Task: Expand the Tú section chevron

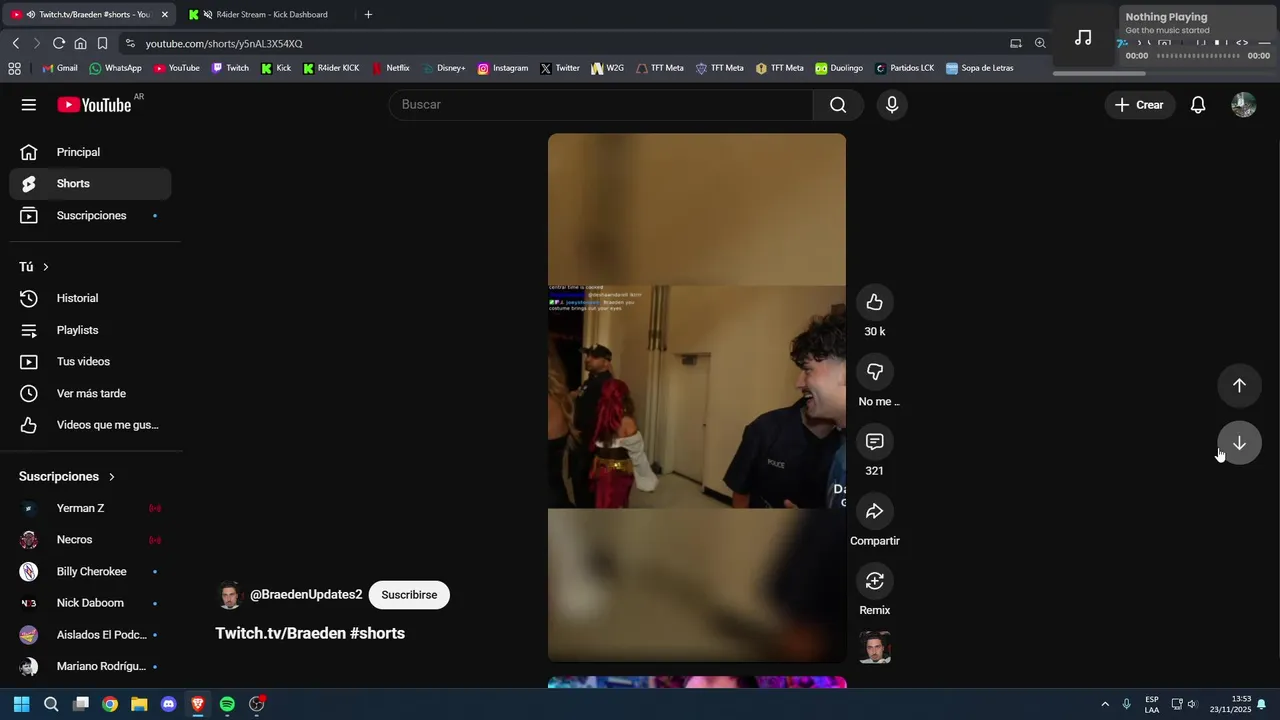Action: pos(46,267)
